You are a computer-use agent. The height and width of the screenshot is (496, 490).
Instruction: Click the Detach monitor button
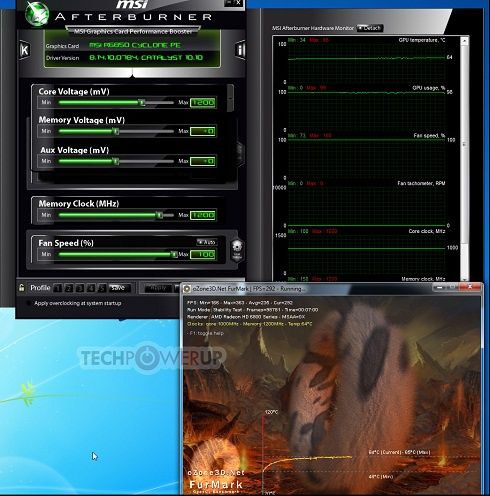pyautogui.click(x=370, y=28)
